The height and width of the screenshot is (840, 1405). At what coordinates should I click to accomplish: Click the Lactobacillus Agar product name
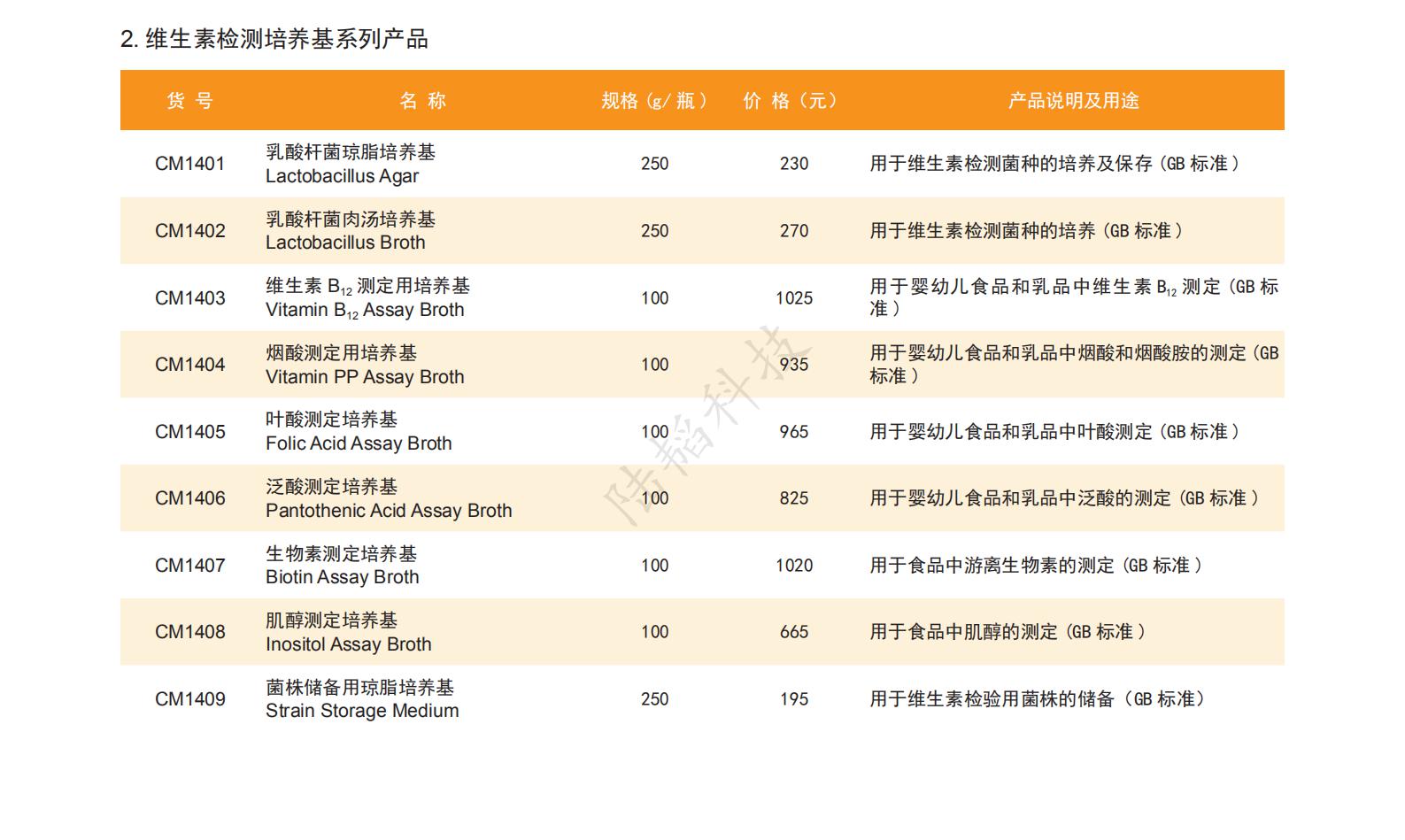coord(342,176)
